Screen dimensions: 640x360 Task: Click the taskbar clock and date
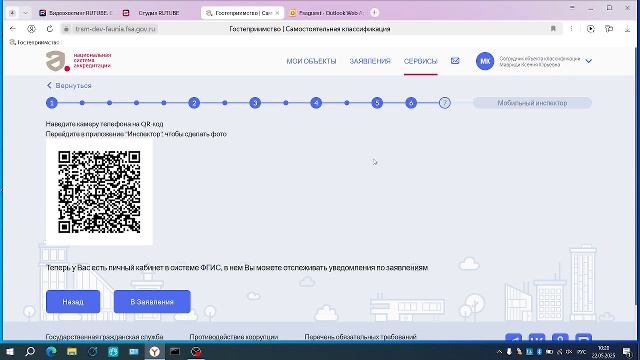604,351
